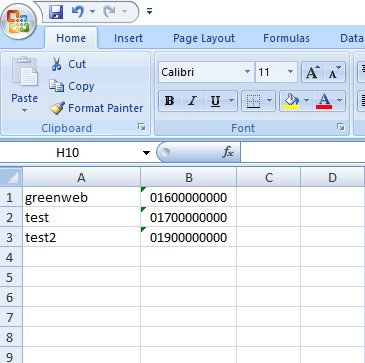Select row 4 header
Screen dimensions: 365x363
(x=10, y=257)
